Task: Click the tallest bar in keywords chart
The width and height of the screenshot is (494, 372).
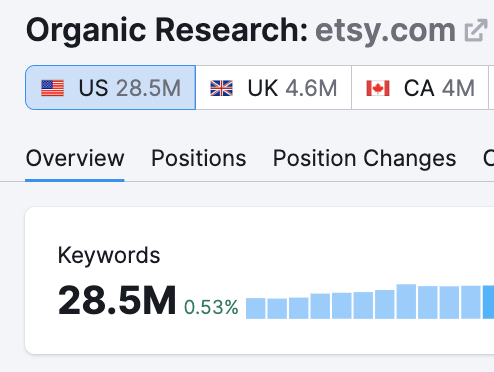Action: click(406, 301)
